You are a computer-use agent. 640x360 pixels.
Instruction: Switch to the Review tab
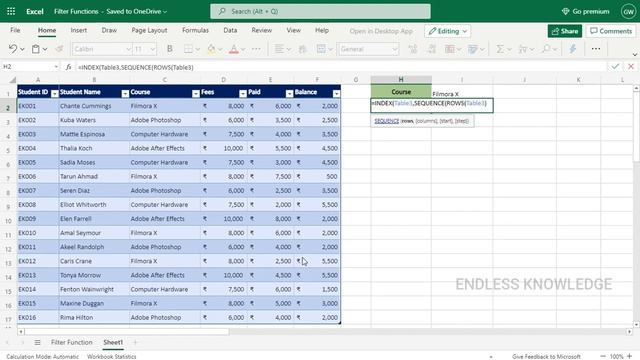[262, 30]
